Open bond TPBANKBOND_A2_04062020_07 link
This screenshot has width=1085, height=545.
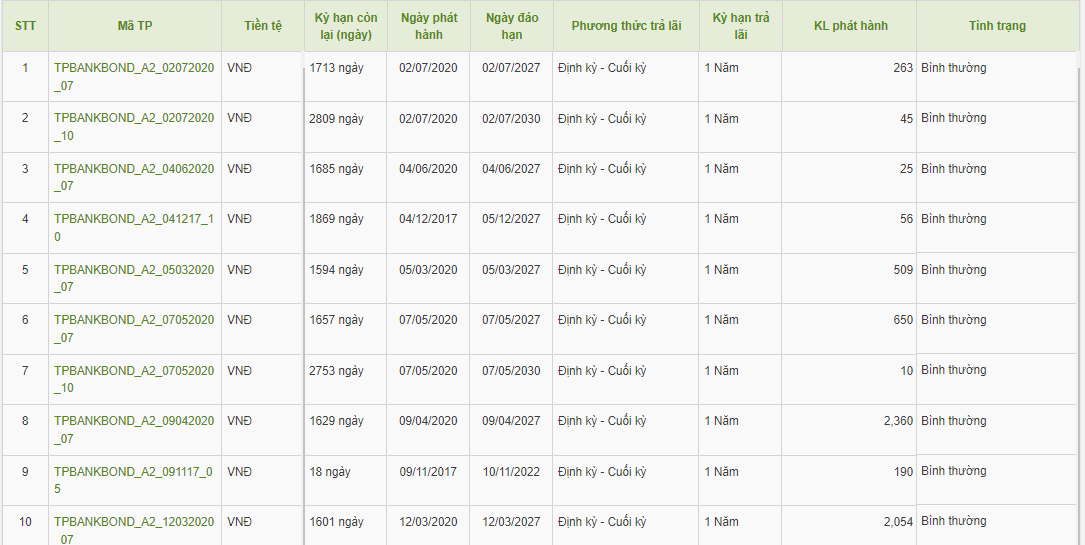134,169
